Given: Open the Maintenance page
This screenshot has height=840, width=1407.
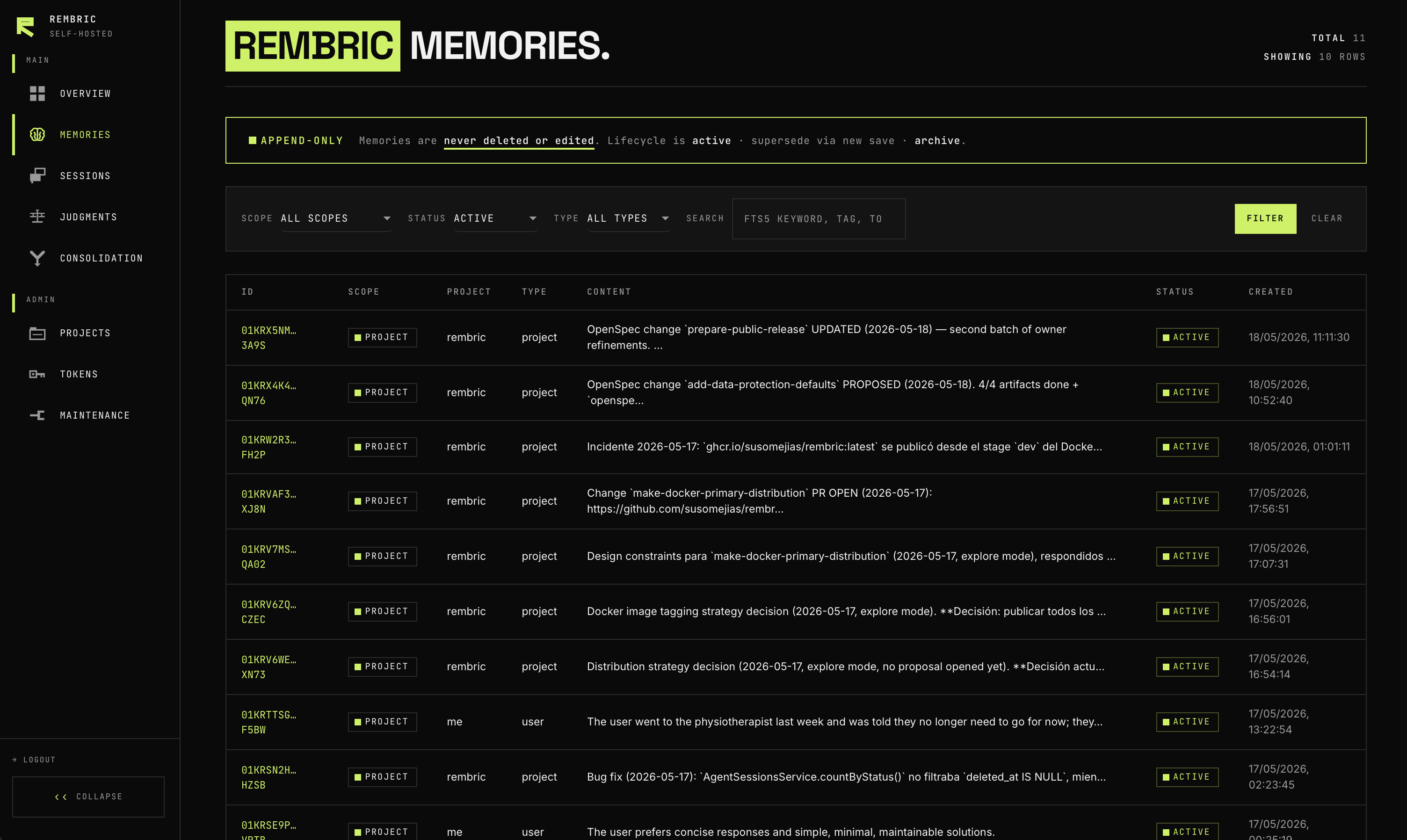Looking at the screenshot, I should [x=94, y=415].
